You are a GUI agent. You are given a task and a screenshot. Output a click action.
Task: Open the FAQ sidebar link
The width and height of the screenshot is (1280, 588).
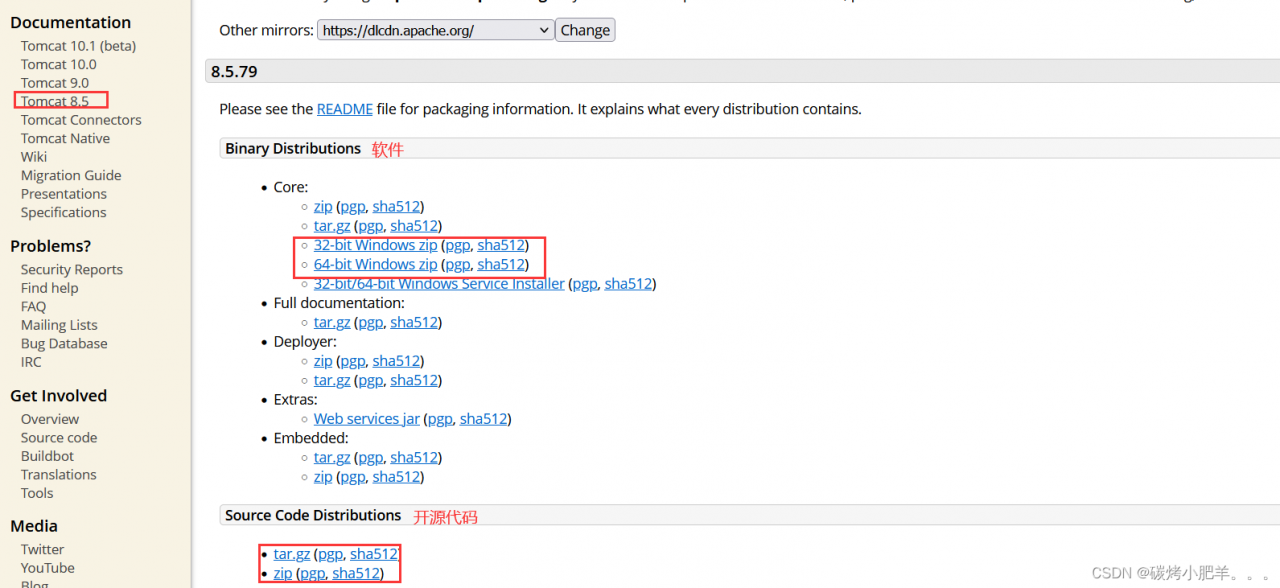point(33,307)
